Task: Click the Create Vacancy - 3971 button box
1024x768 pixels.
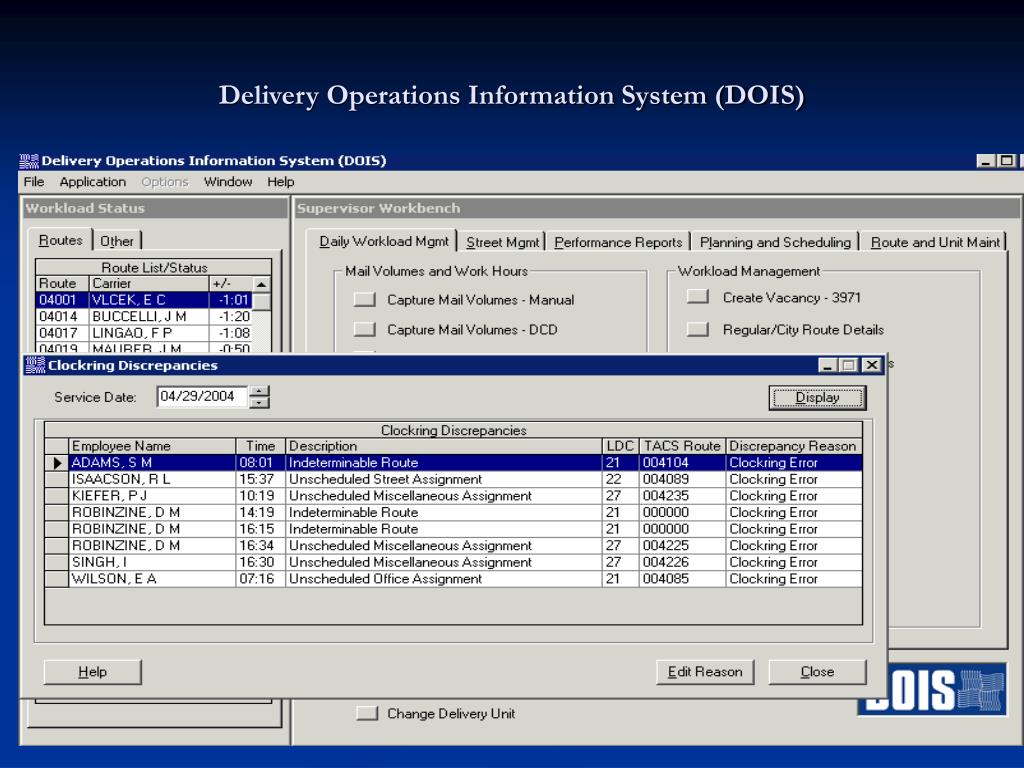Action: (x=697, y=297)
